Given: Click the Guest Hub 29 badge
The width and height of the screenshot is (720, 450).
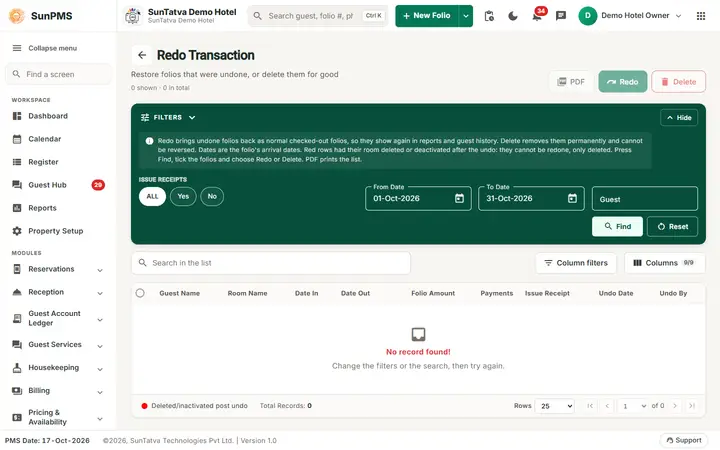Looking at the screenshot, I should pos(98,185).
